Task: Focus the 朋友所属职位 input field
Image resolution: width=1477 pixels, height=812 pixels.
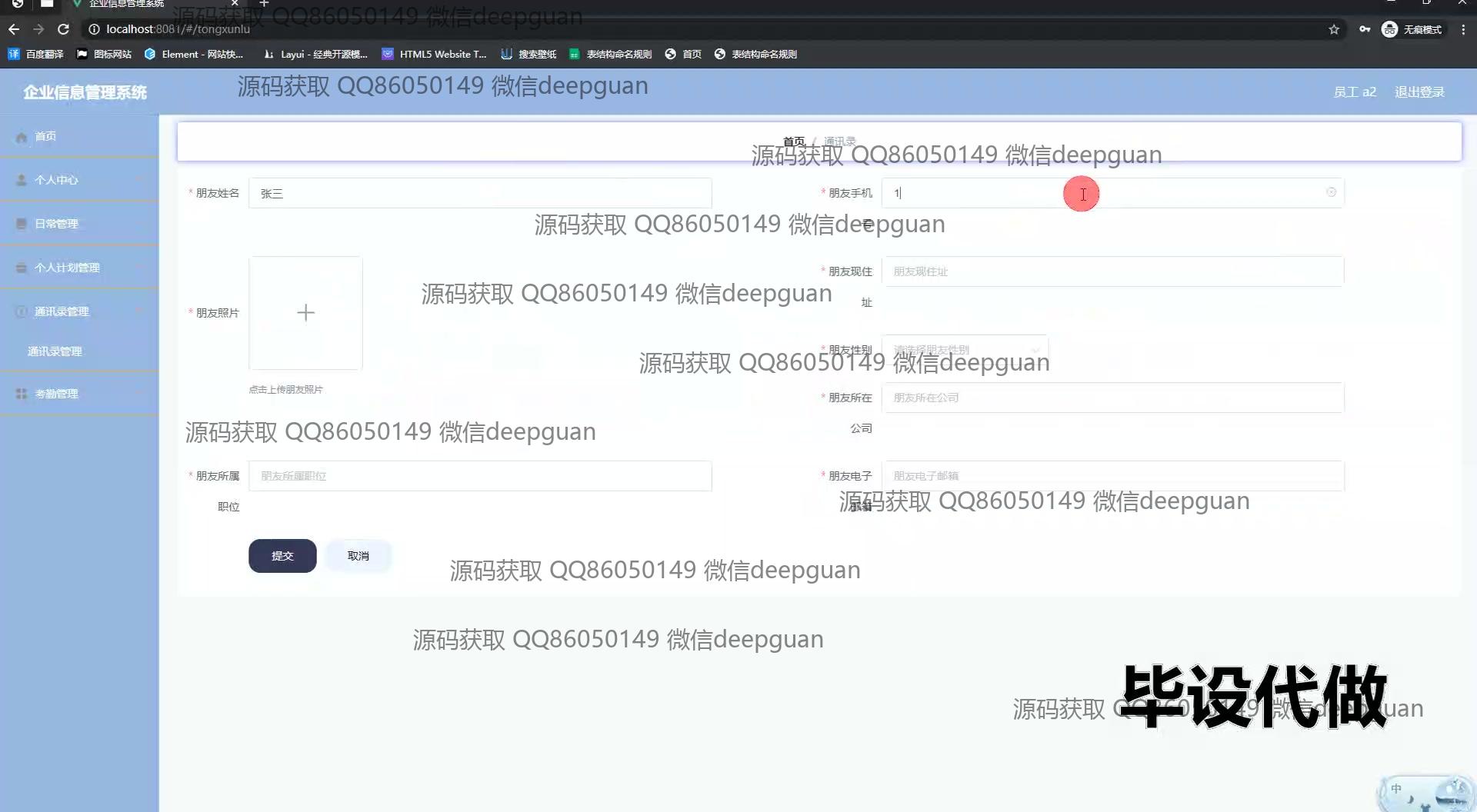Action: [x=480, y=476]
